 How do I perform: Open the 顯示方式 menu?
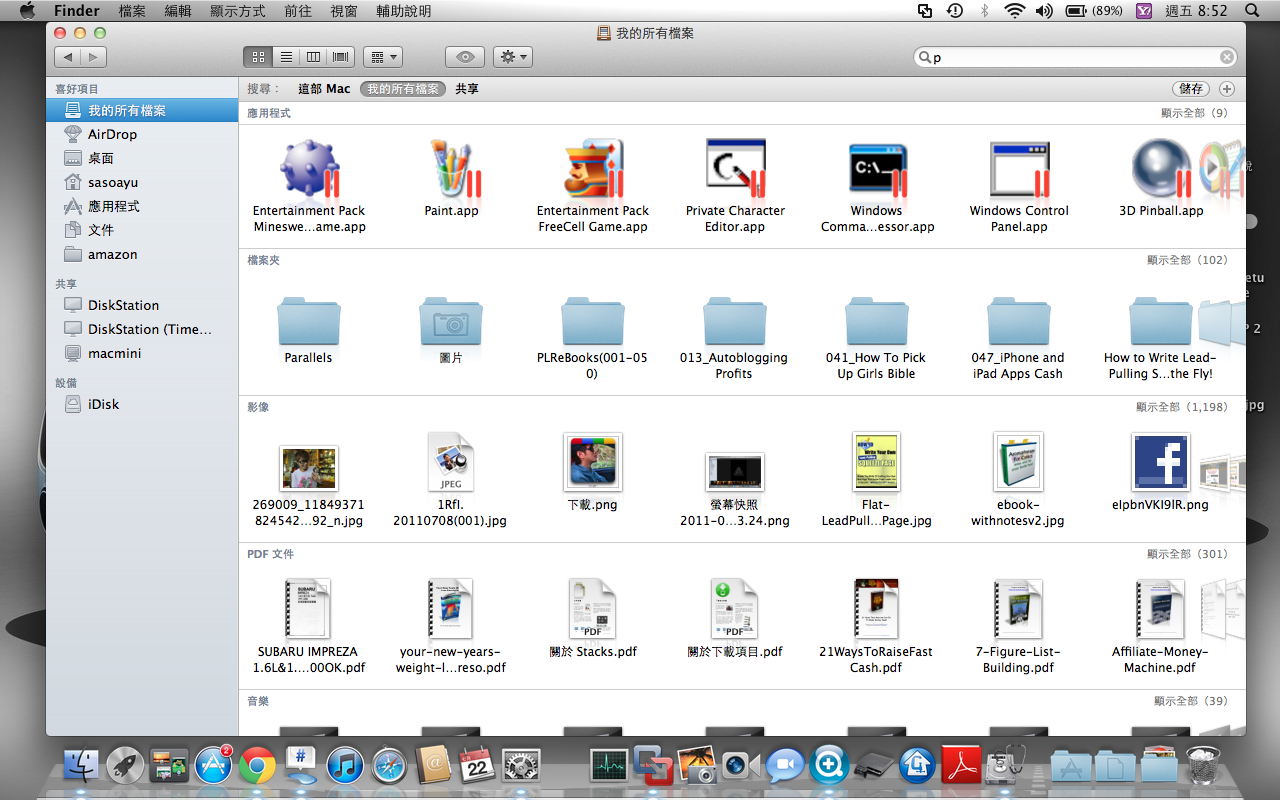pyautogui.click(x=238, y=11)
